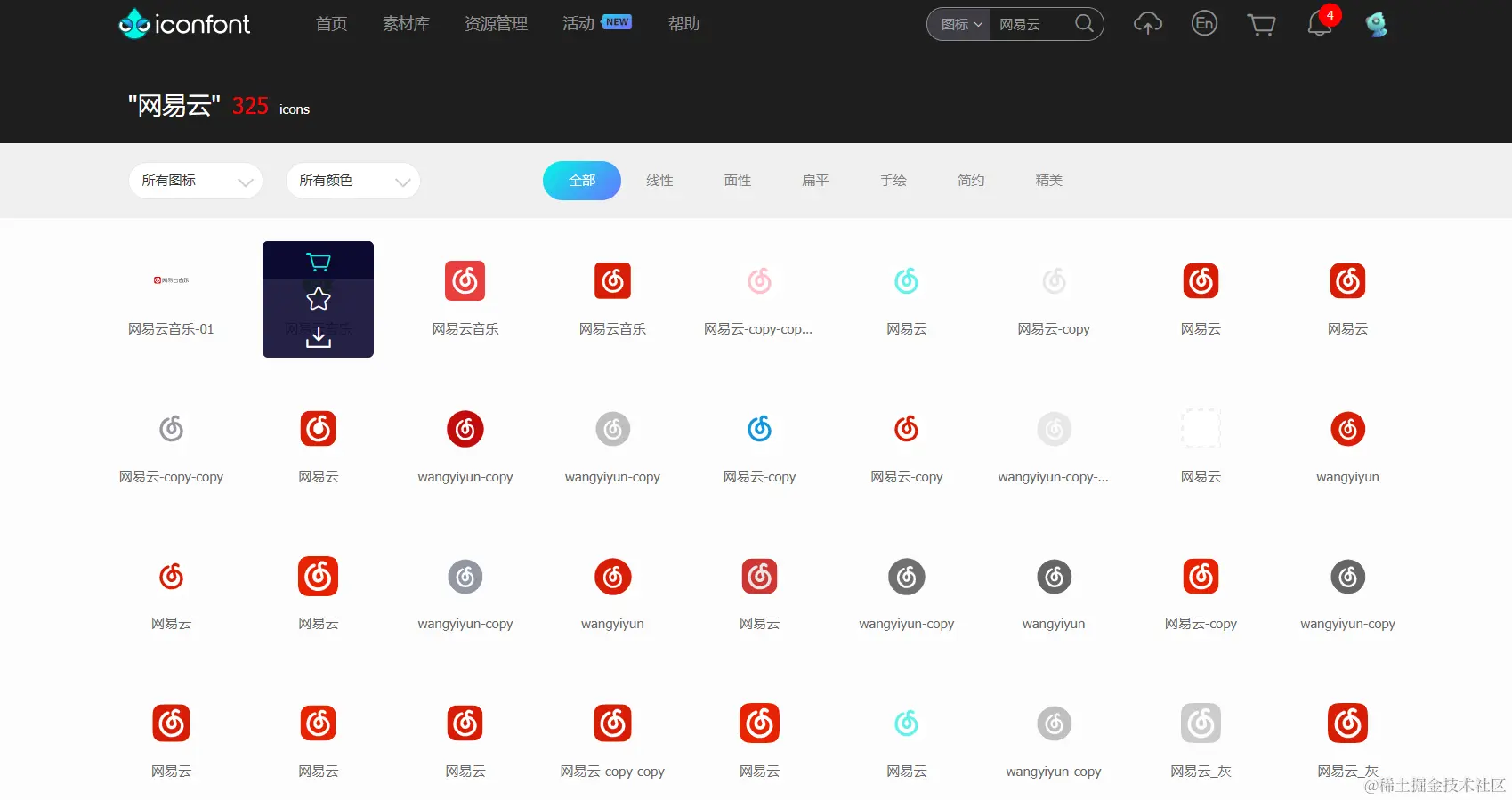Click the magnifier search icon
1512x800 pixels.
coord(1084,23)
